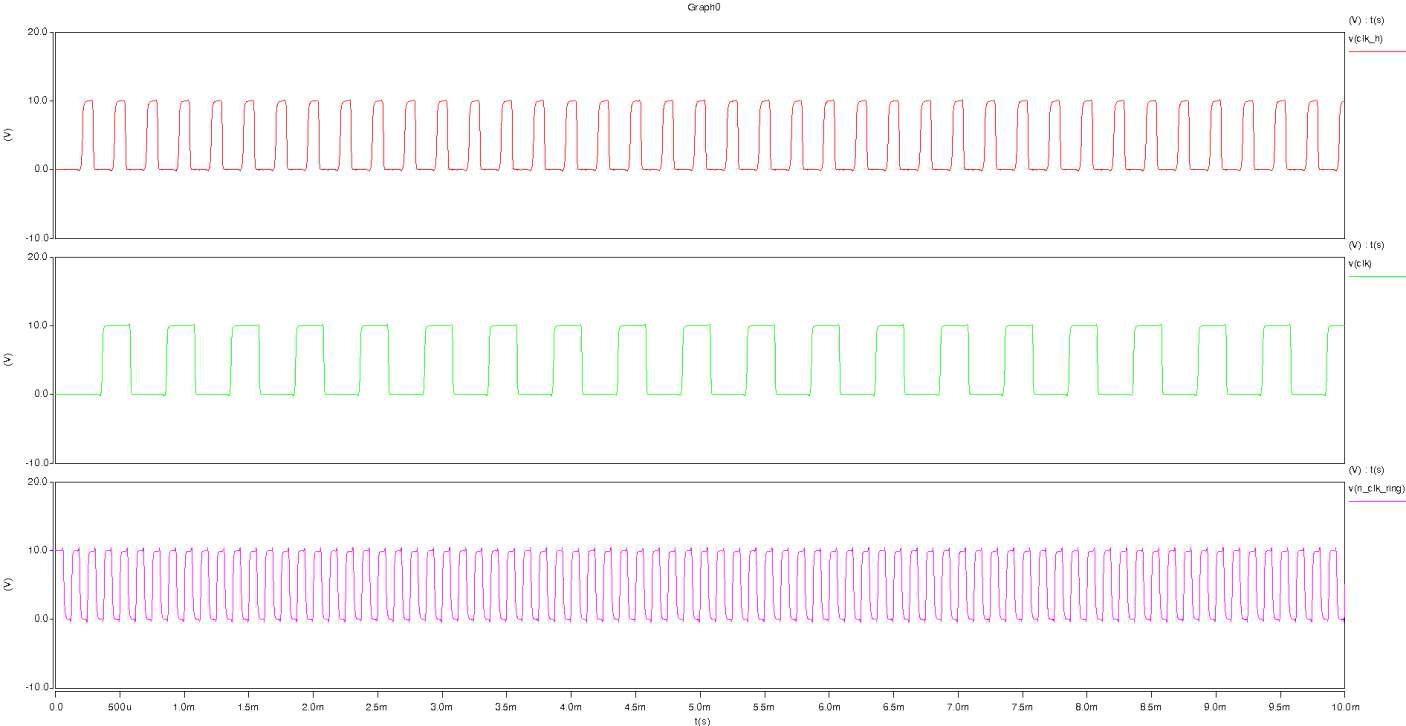The height and width of the screenshot is (726, 1406).
Task: Click the 10.0 y-axis tick of the clk plot
Action: click(x=37, y=326)
